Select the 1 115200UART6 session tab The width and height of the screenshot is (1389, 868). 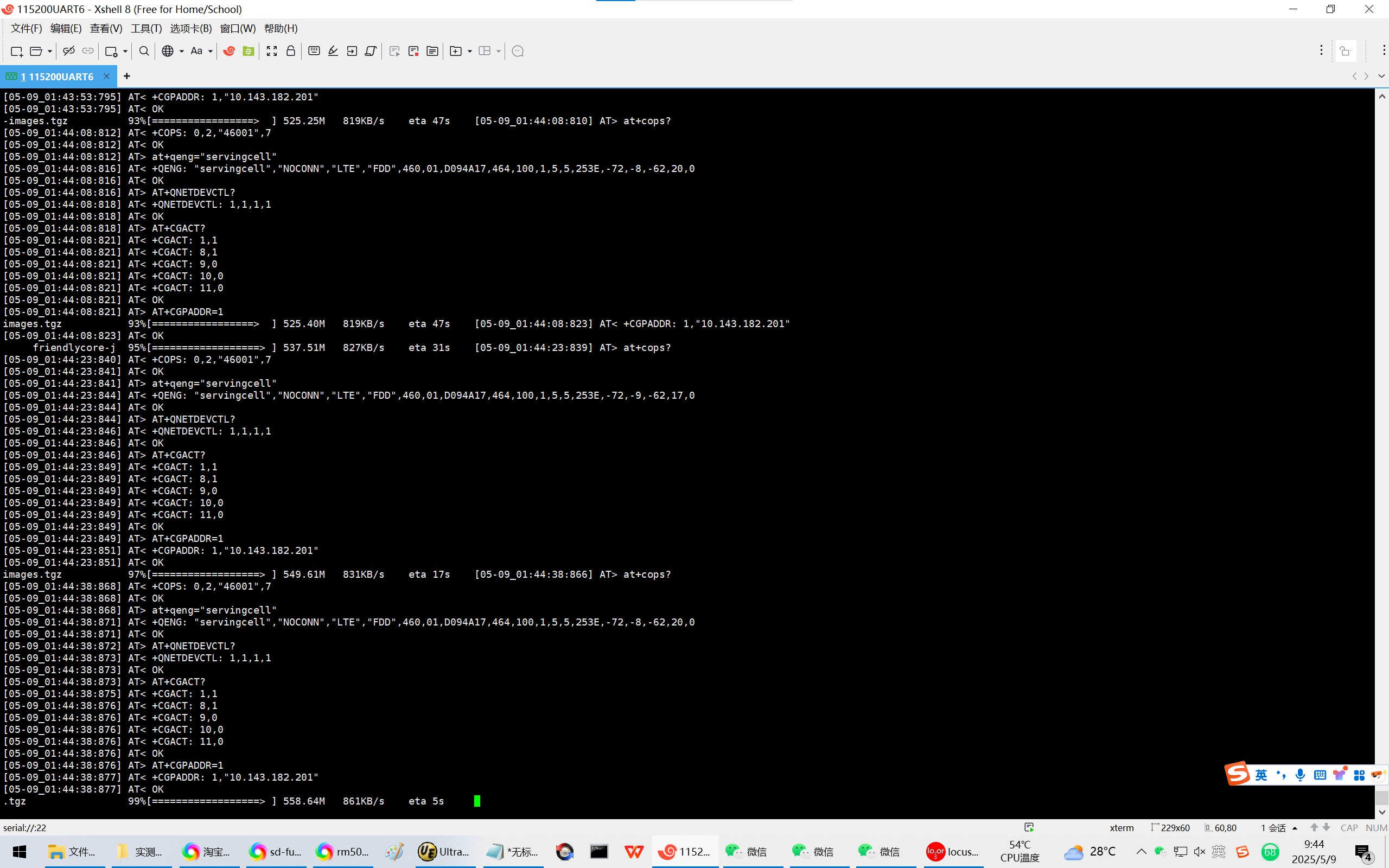(58, 76)
